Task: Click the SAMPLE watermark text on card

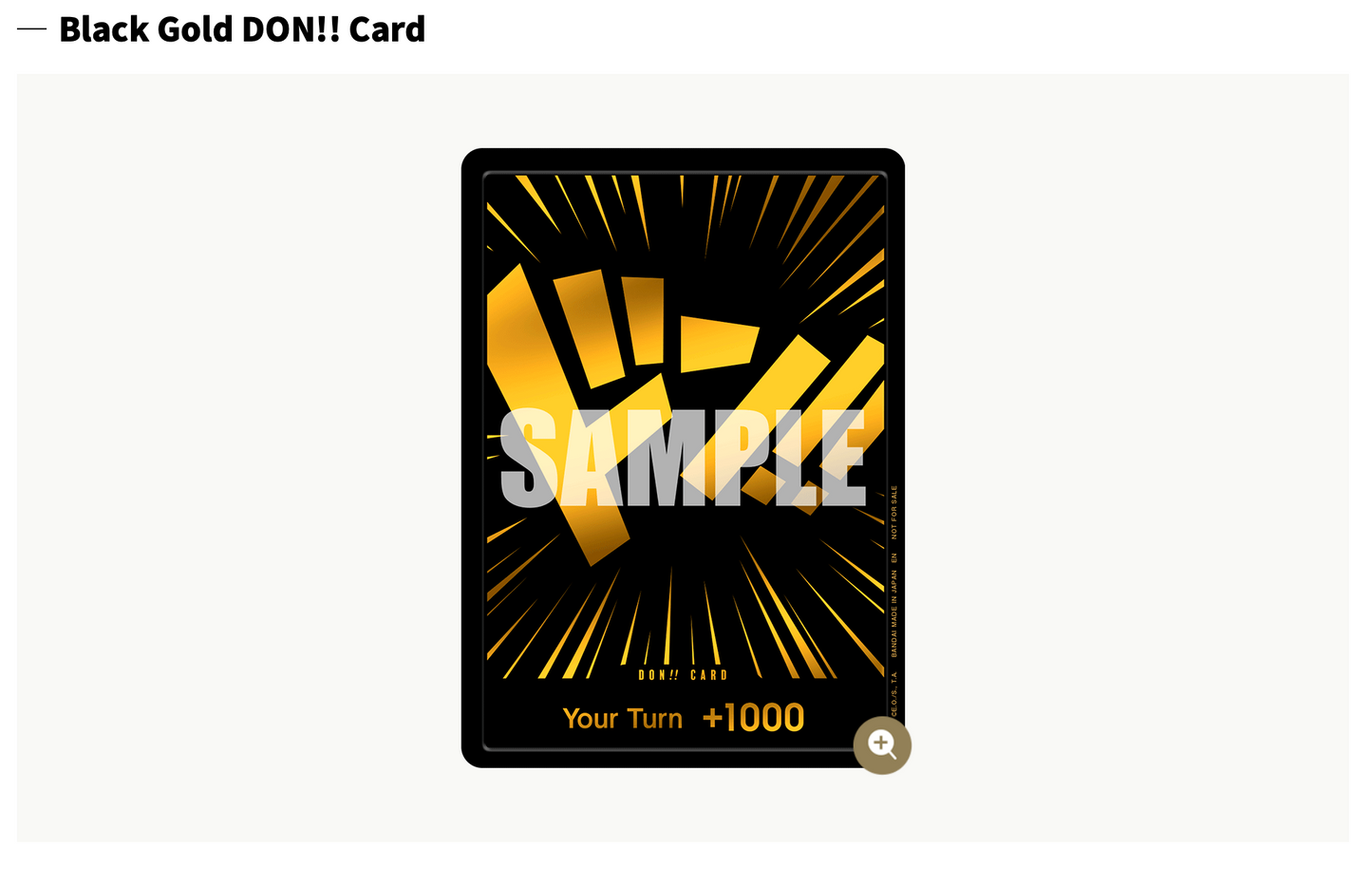Action: click(683, 459)
